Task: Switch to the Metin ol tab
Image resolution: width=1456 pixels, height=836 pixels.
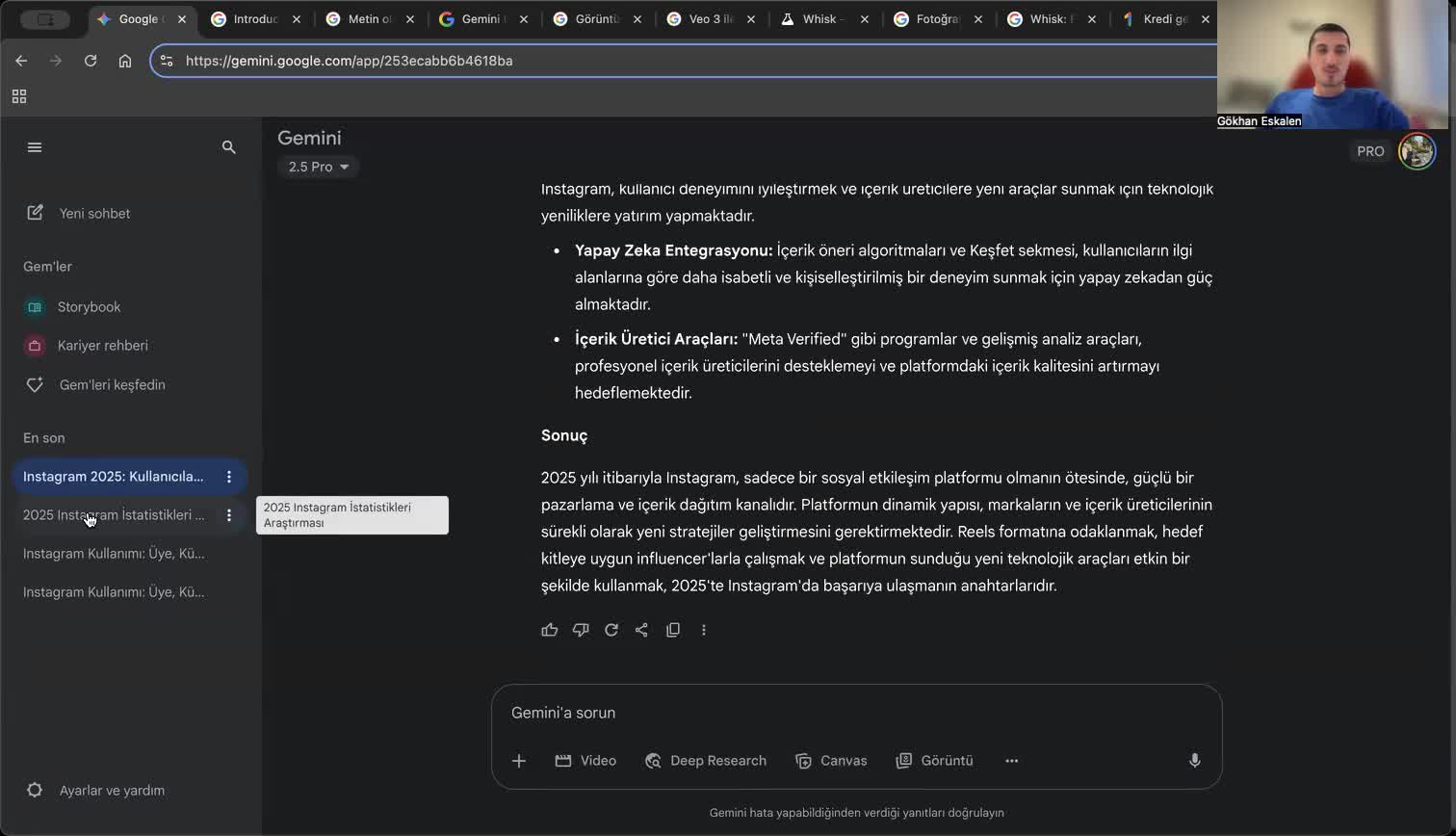Action: tap(370, 19)
